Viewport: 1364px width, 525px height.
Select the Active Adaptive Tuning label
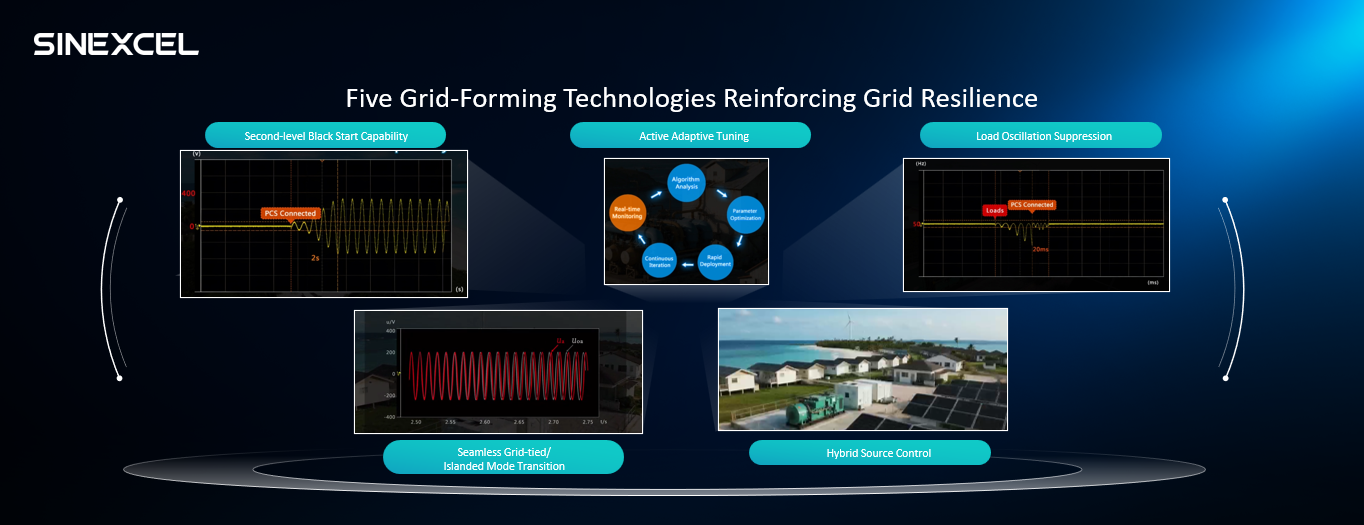690,136
